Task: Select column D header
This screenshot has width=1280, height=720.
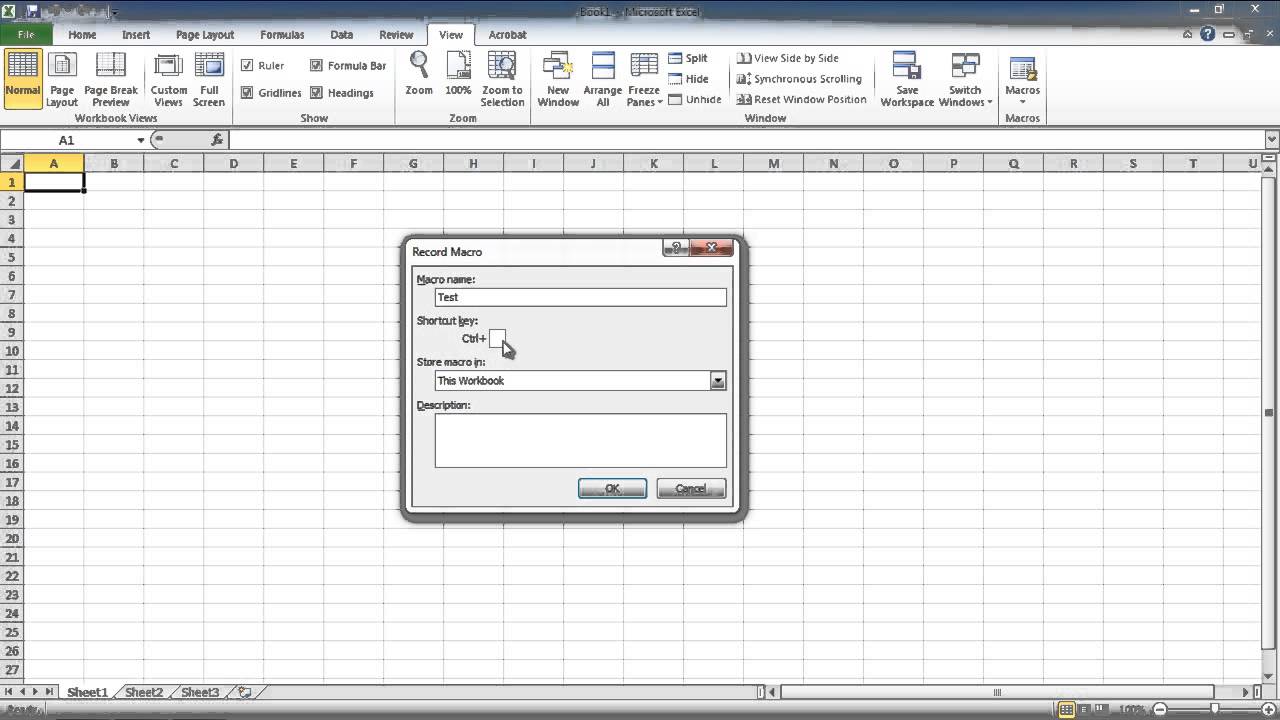Action: 233,164
